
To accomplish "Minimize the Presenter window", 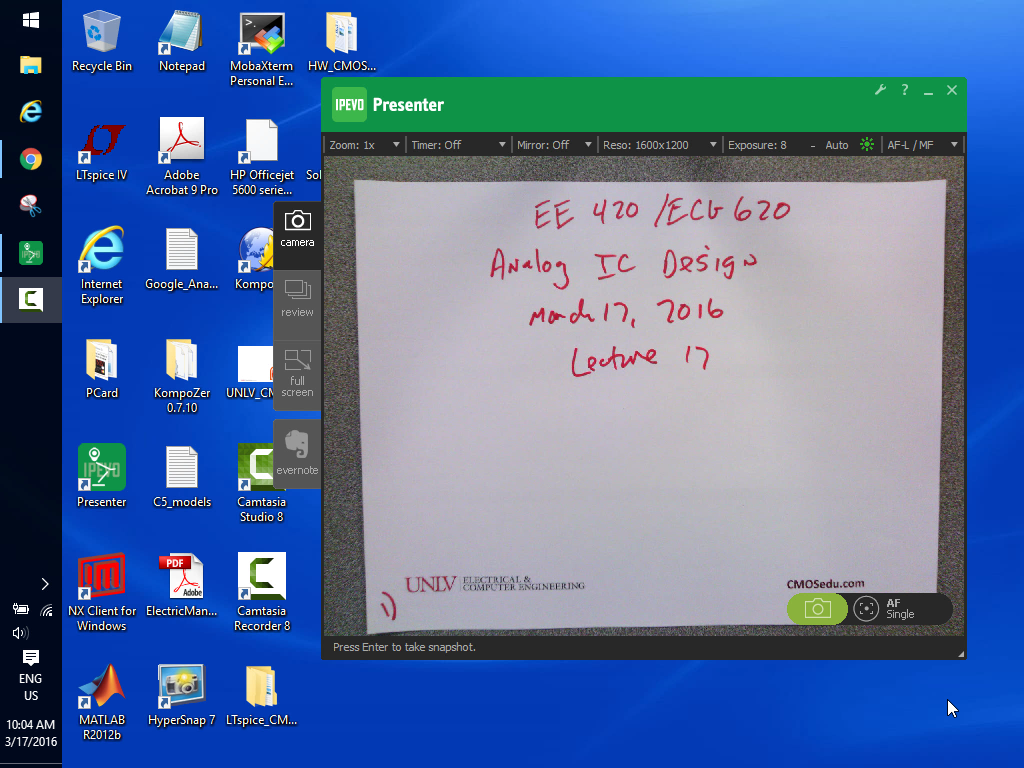I will pyautogui.click(x=928, y=91).
